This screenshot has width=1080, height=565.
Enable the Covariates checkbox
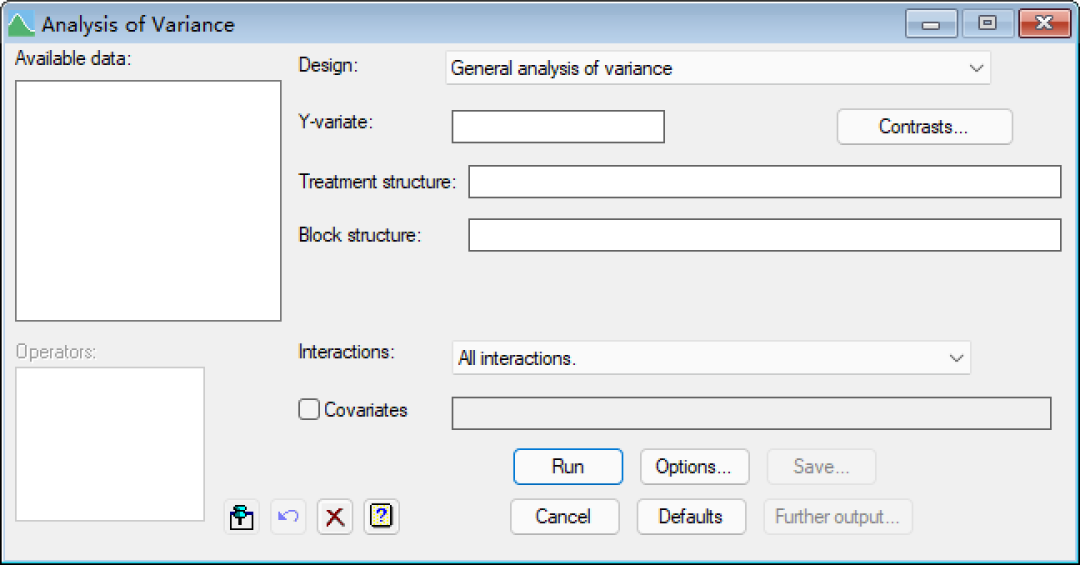pyautogui.click(x=309, y=409)
